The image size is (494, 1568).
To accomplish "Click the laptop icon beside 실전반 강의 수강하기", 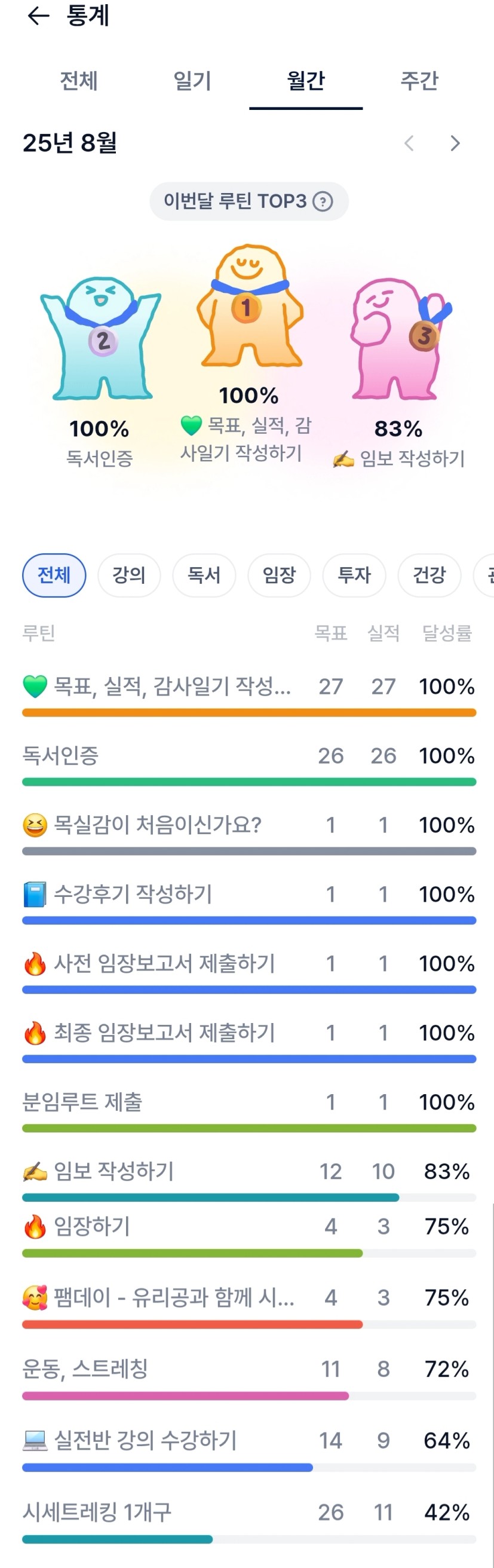I will pyautogui.click(x=35, y=1440).
